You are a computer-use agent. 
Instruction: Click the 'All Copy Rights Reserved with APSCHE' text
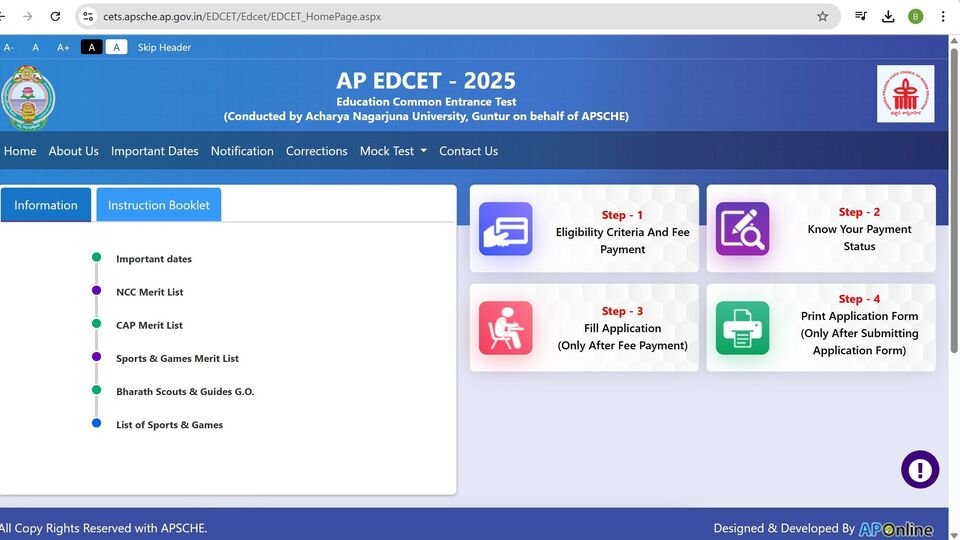point(103,528)
